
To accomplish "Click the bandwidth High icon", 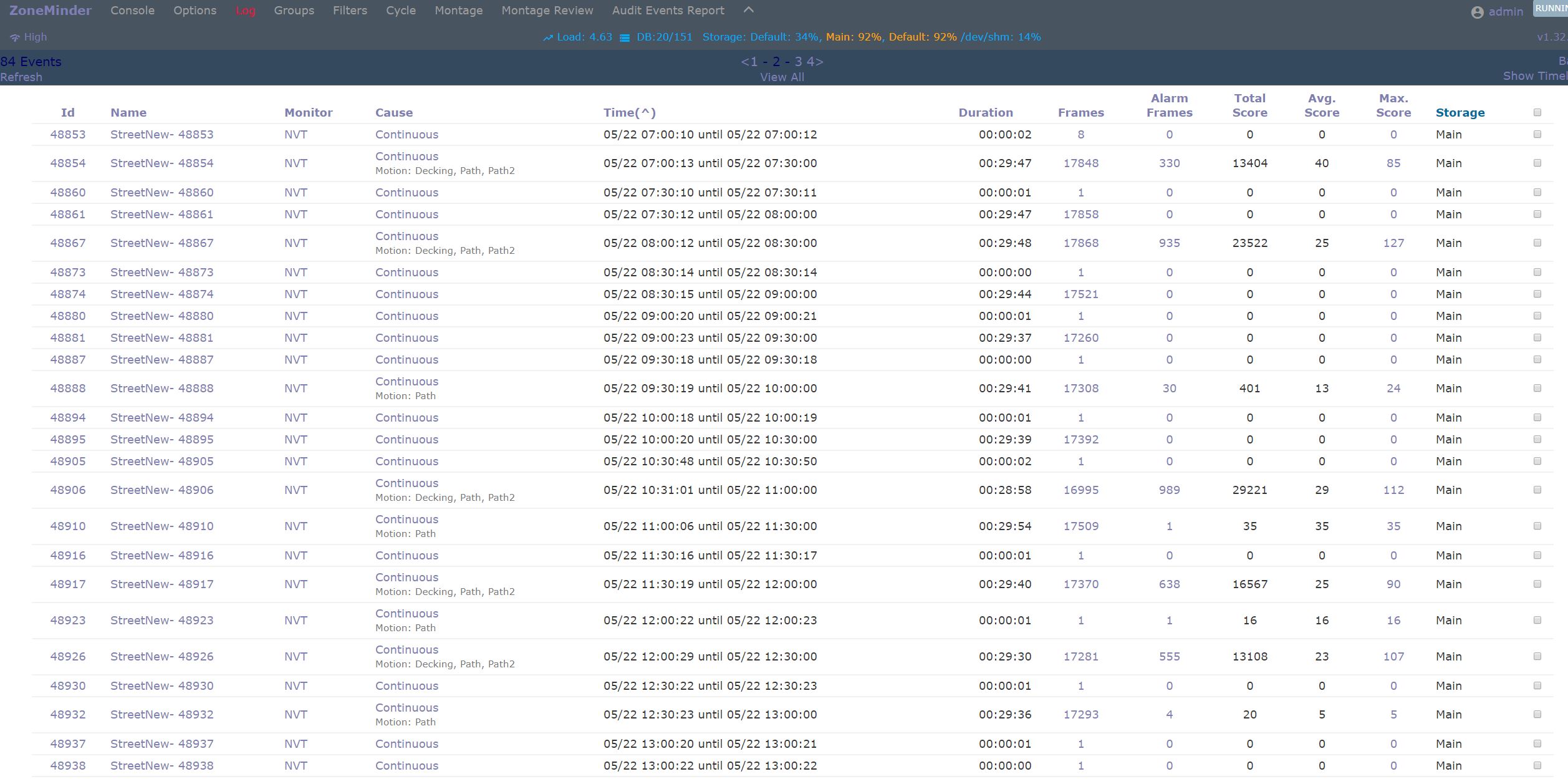I will point(15,37).
